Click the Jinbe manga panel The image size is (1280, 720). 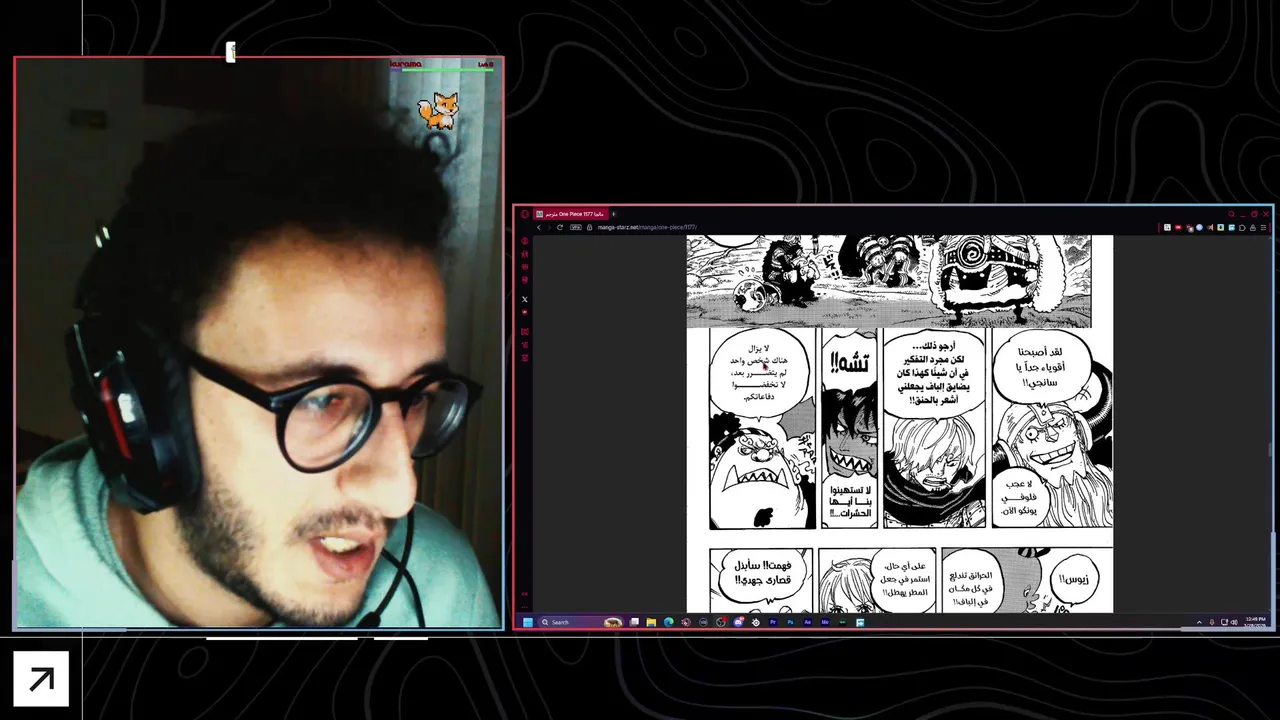click(x=762, y=428)
